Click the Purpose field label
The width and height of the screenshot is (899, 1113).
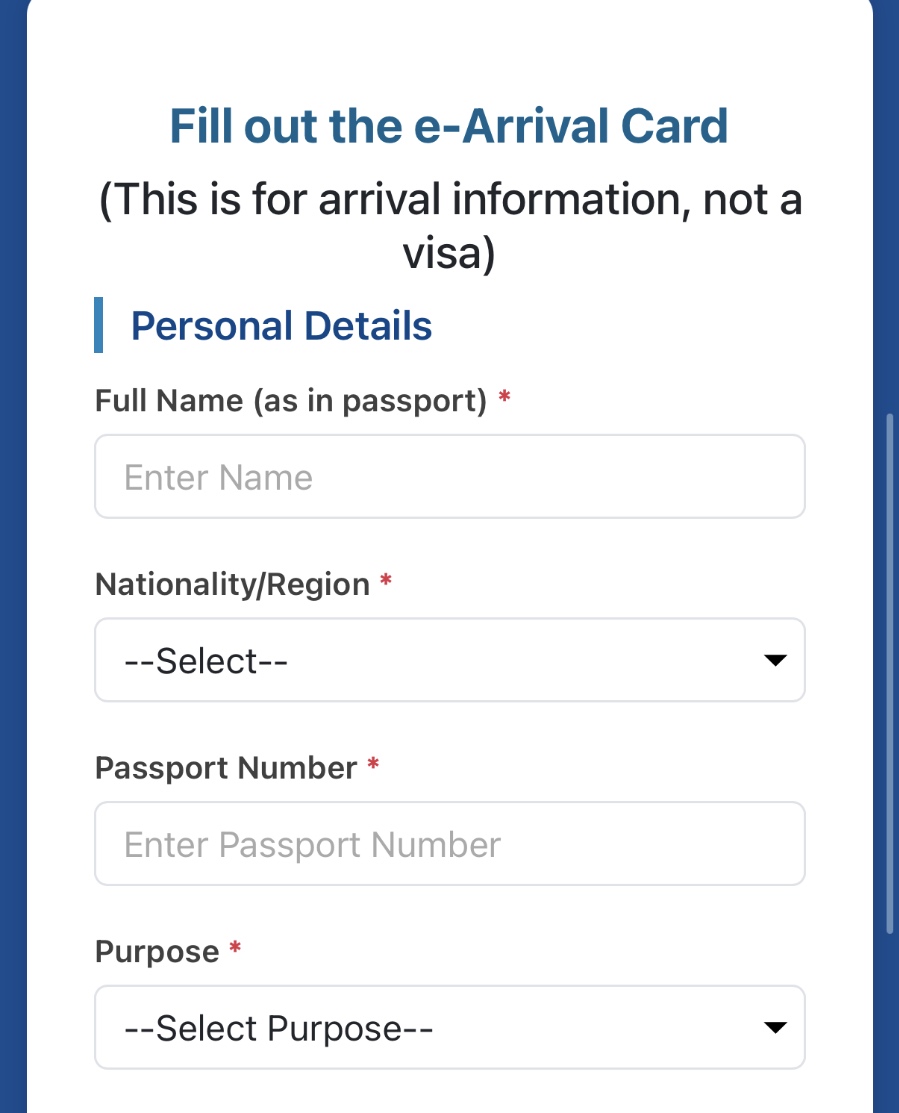(157, 952)
